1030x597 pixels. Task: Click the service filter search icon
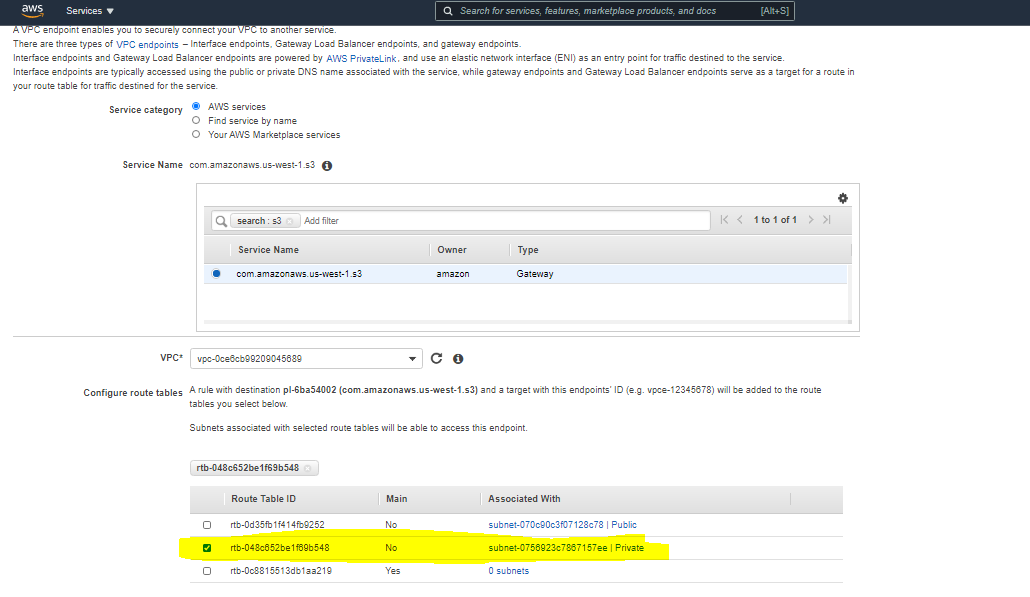pyautogui.click(x=221, y=221)
